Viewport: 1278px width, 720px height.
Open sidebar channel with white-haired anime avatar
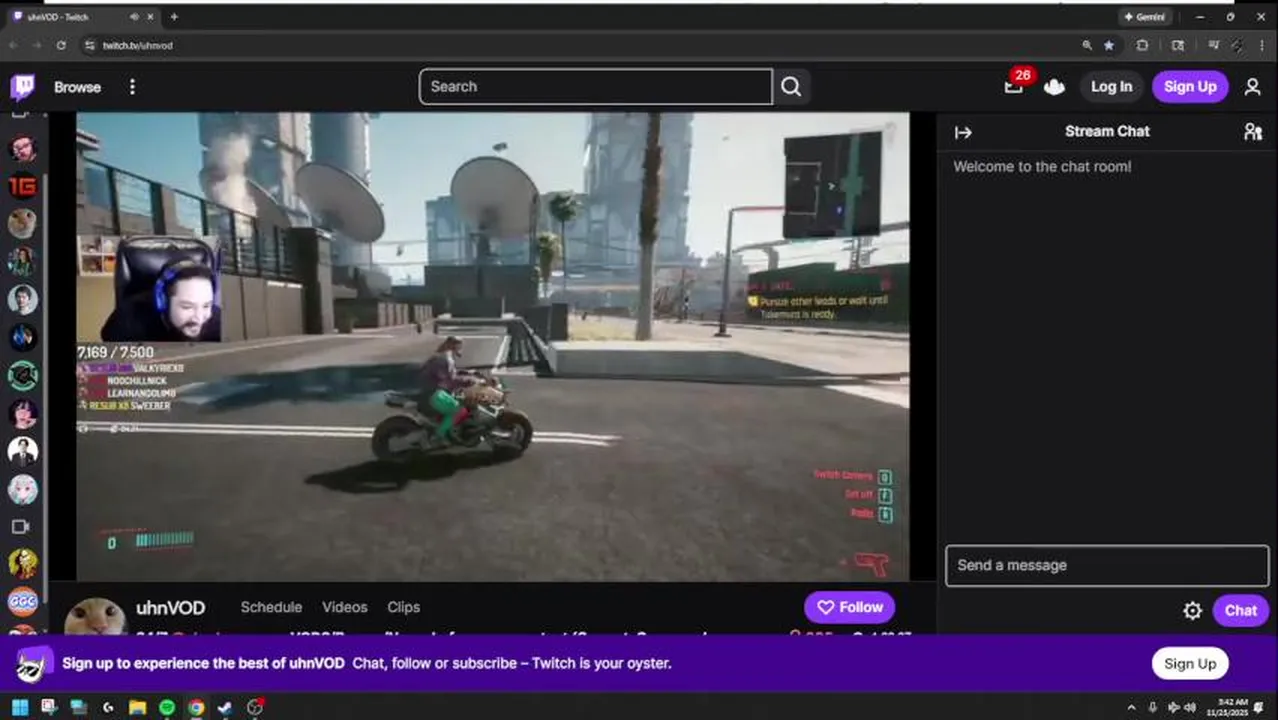(22, 489)
